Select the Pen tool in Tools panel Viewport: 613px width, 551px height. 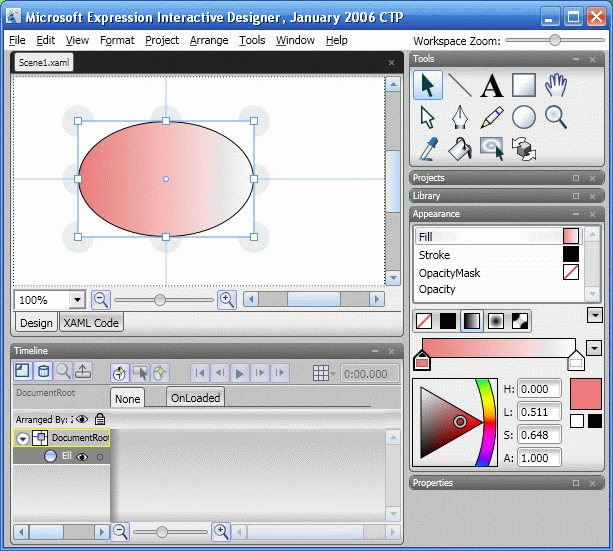point(460,117)
